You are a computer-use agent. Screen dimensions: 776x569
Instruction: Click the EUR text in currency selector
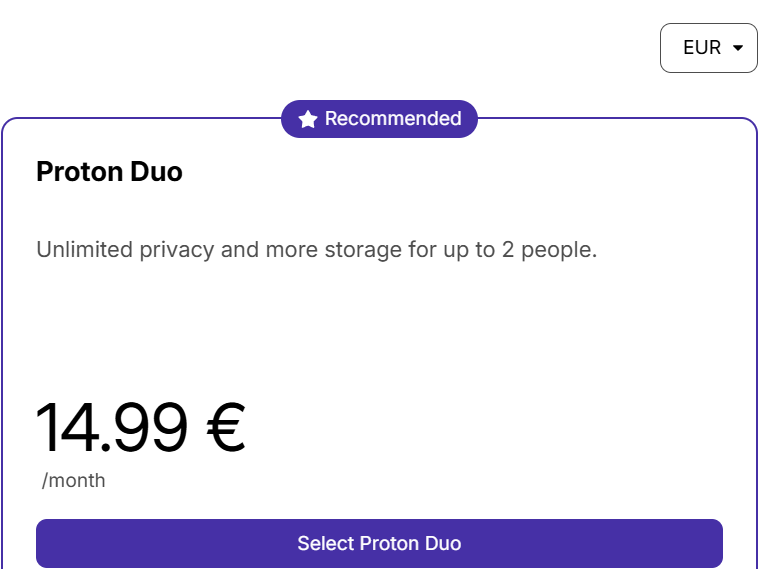point(702,48)
